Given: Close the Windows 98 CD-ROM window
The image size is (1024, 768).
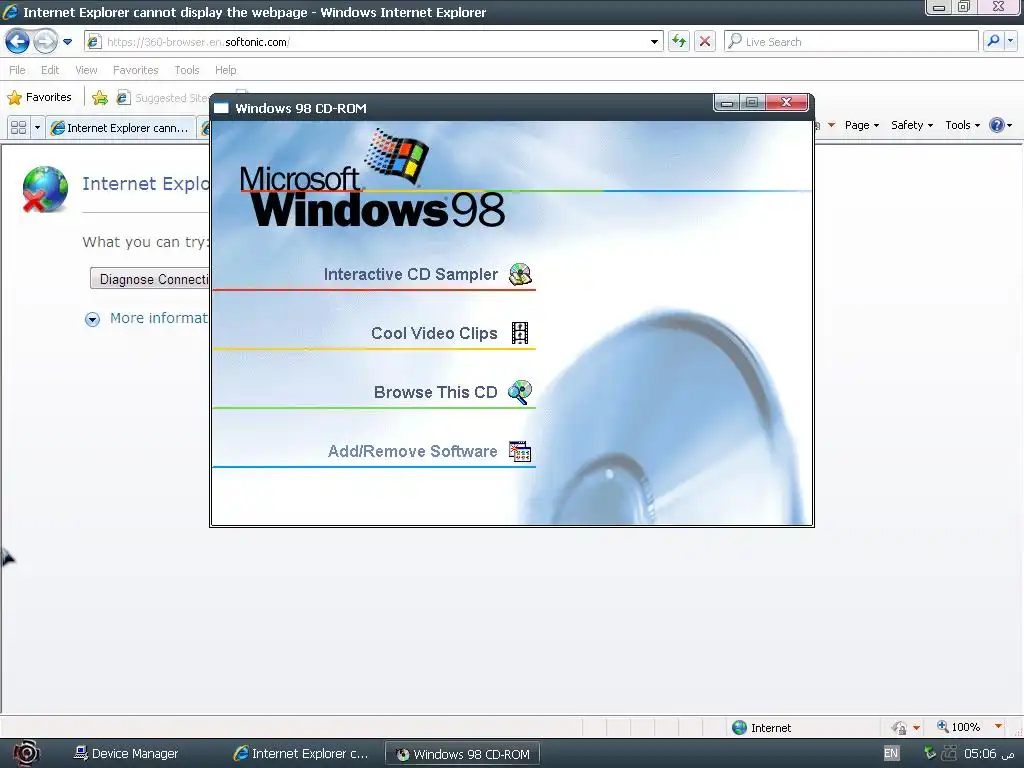Looking at the screenshot, I should click(787, 103).
